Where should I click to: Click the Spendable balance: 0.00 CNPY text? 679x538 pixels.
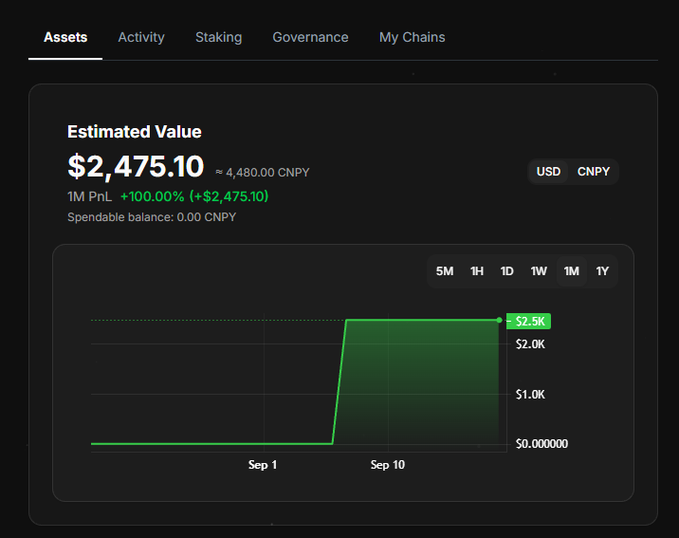coord(152,217)
